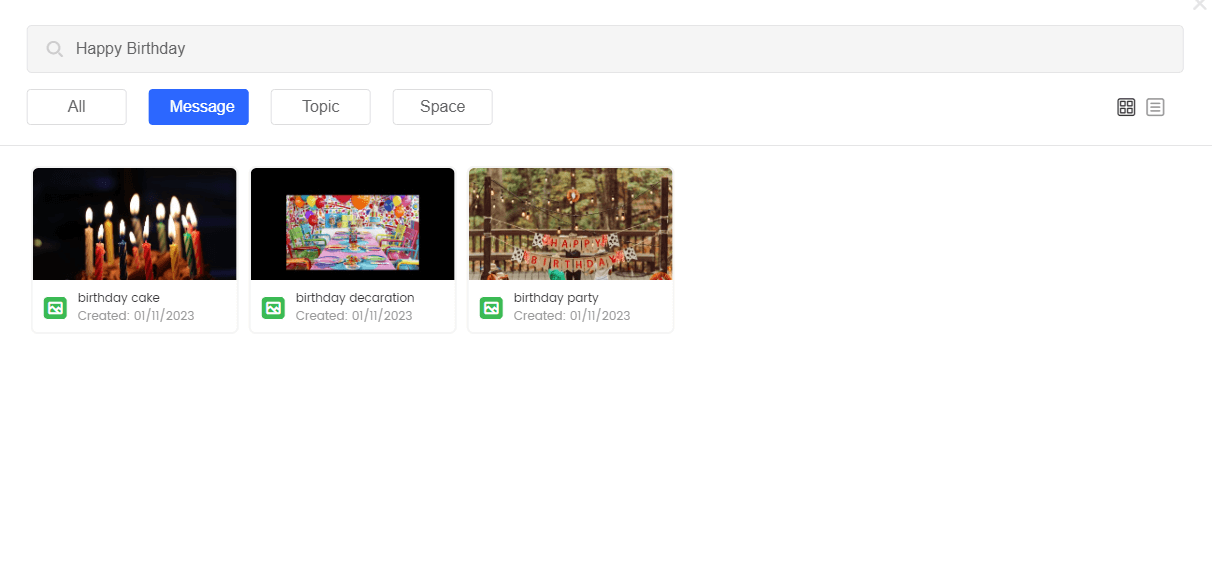Open the birthday party banner thumbnail
The image size is (1212, 564).
571,224
